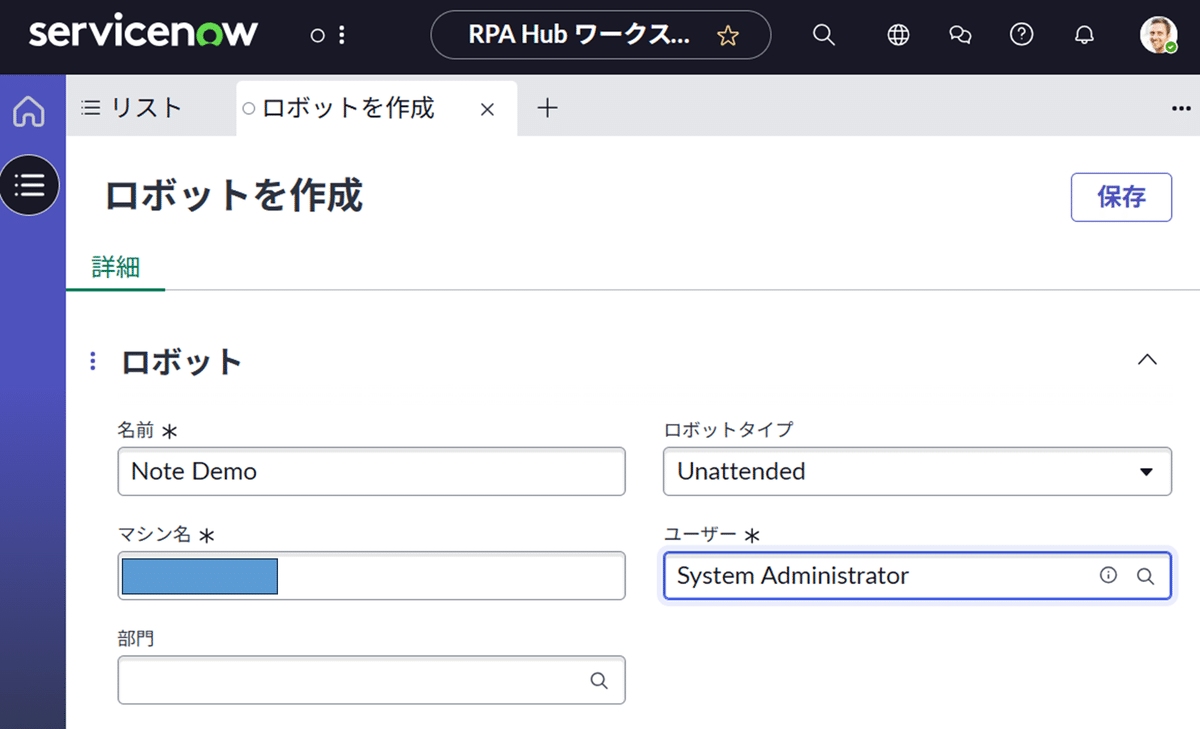Viewport: 1200px width, 729px height.
Task: Star the RPA Hub ワークスペース as favorite
Action: click(x=727, y=34)
